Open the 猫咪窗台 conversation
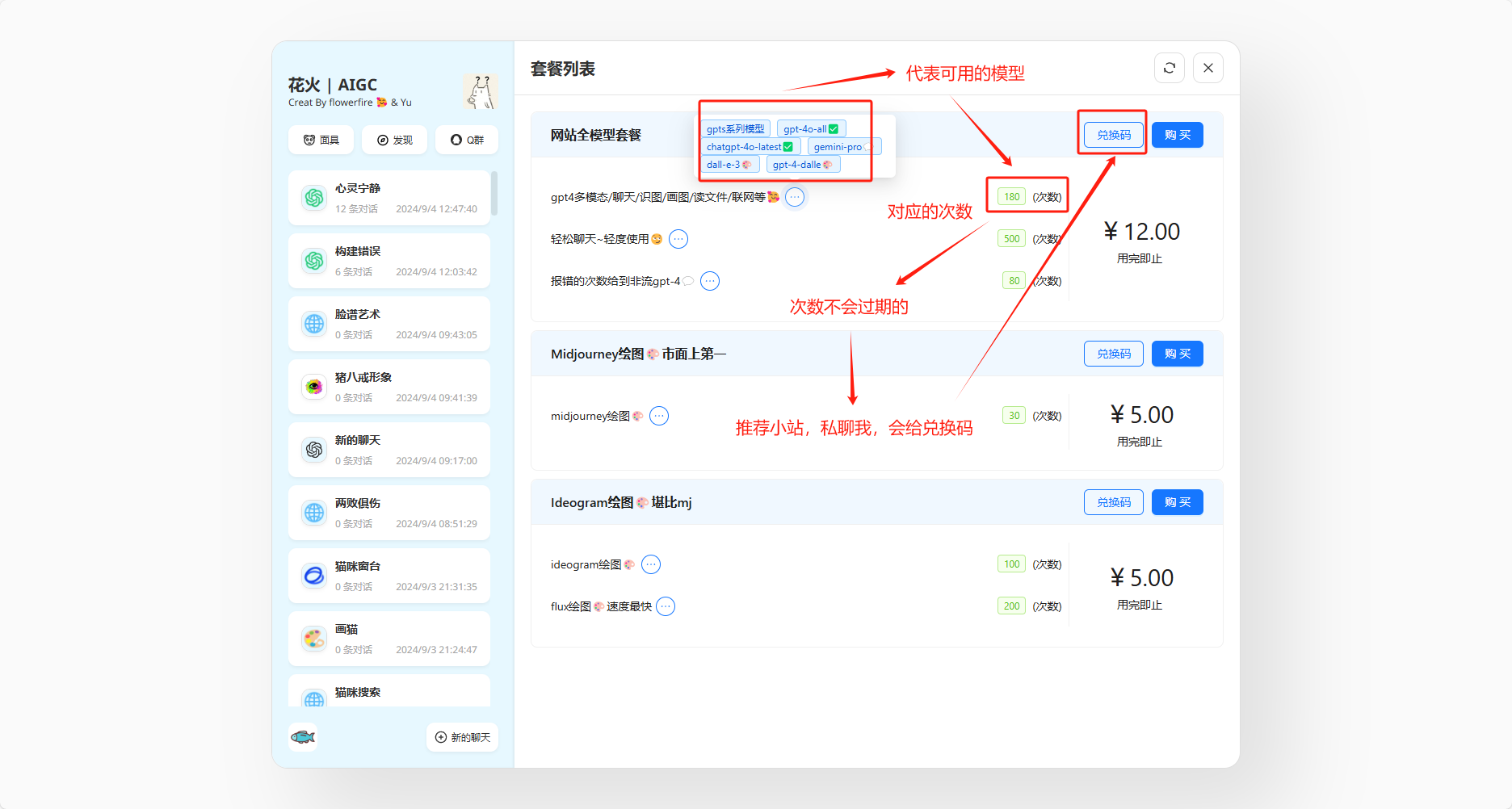 pos(389,576)
